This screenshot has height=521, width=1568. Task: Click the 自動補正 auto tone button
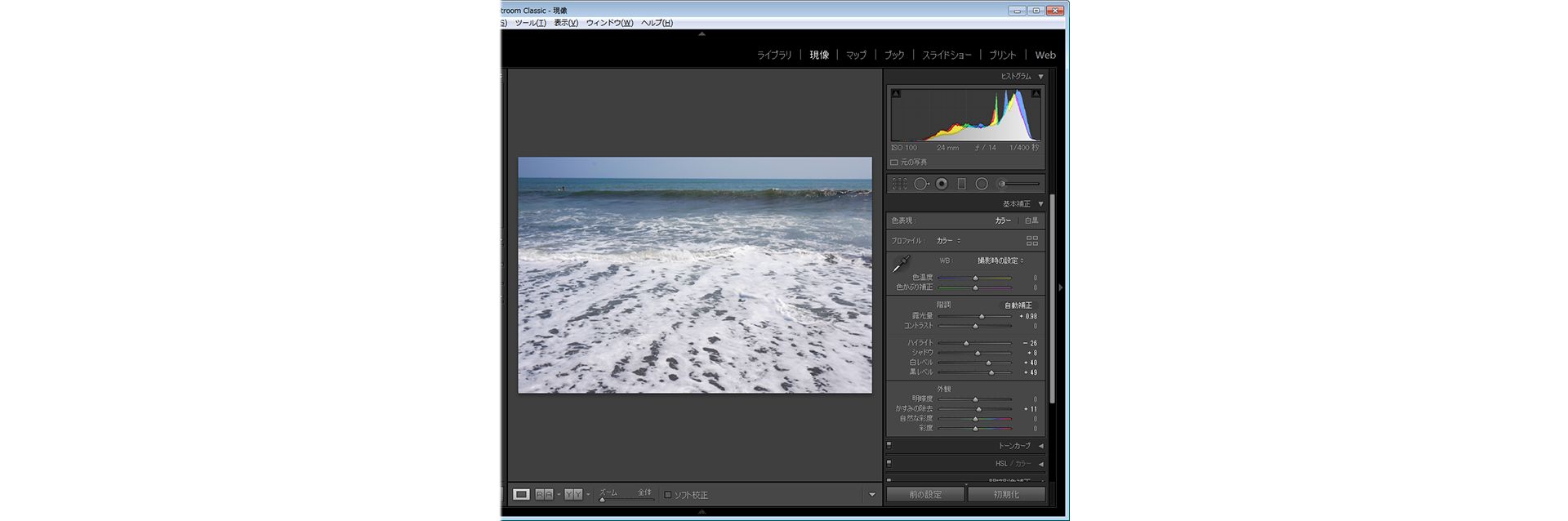click(x=1018, y=305)
